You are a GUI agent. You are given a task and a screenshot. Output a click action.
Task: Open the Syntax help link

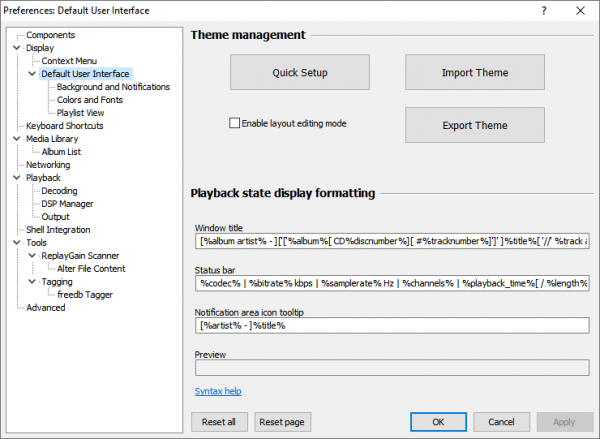pyautogui.click(x=218, y=391)
